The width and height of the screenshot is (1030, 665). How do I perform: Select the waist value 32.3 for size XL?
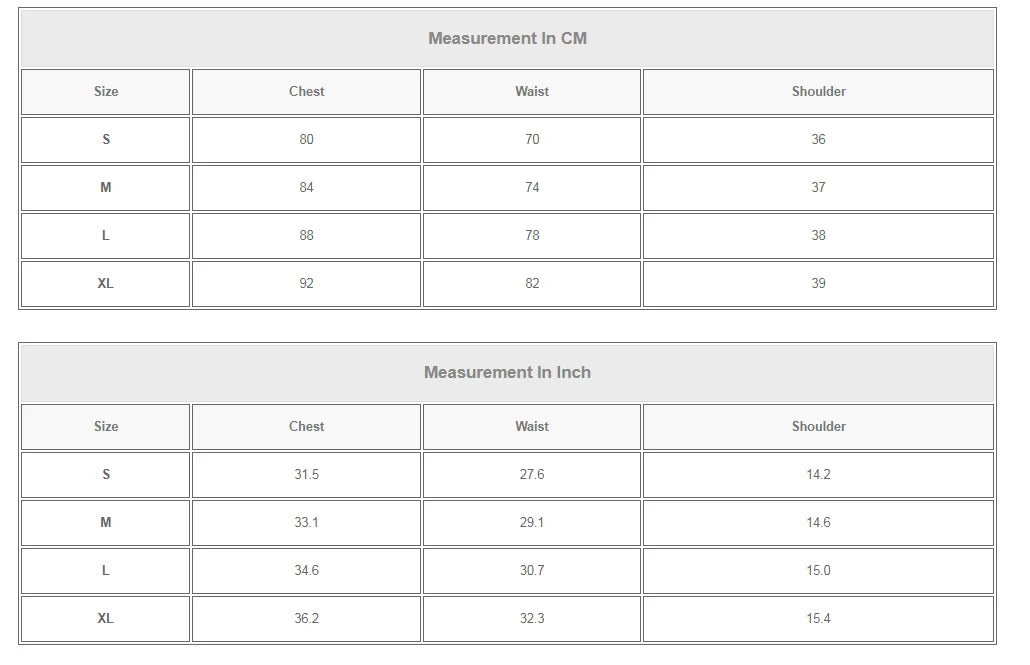click(532, 619)
